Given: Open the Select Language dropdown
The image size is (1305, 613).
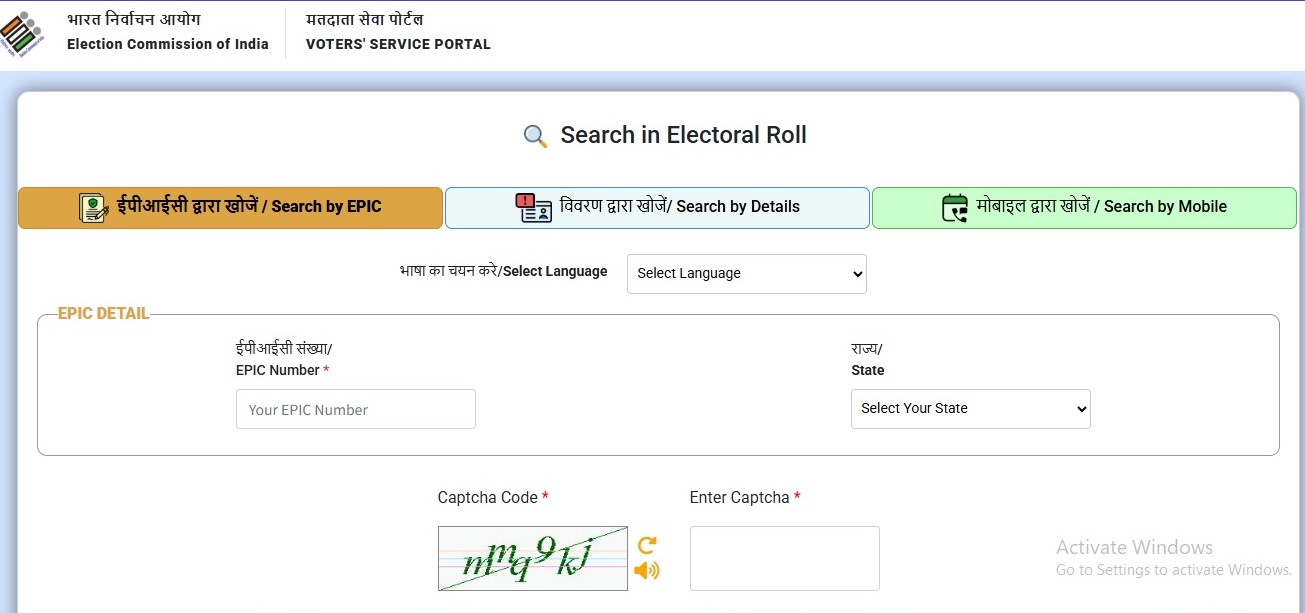Looking at the screenshot, I should pos(746,274).
